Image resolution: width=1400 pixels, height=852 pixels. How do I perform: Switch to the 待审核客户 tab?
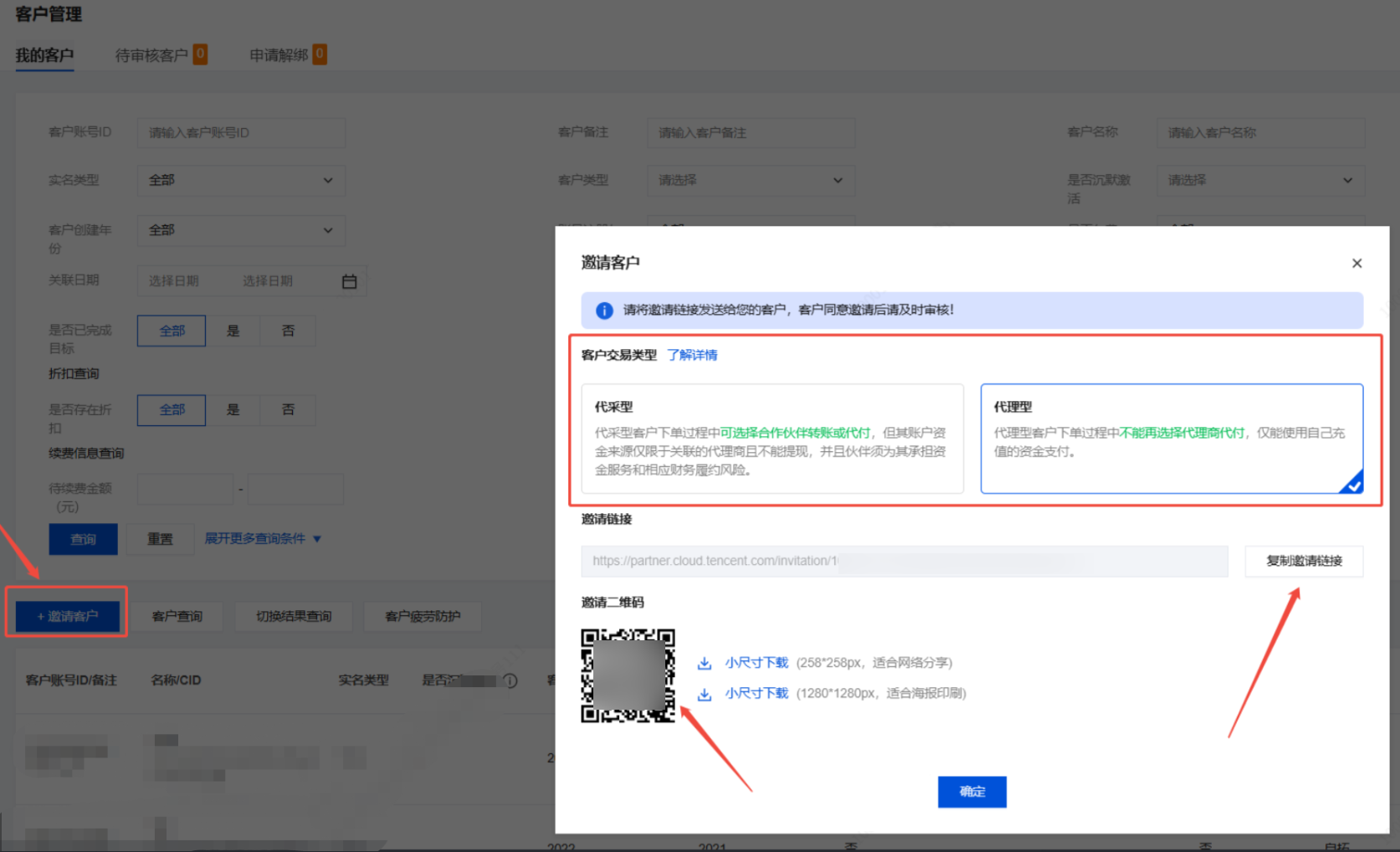click(151, 55)
